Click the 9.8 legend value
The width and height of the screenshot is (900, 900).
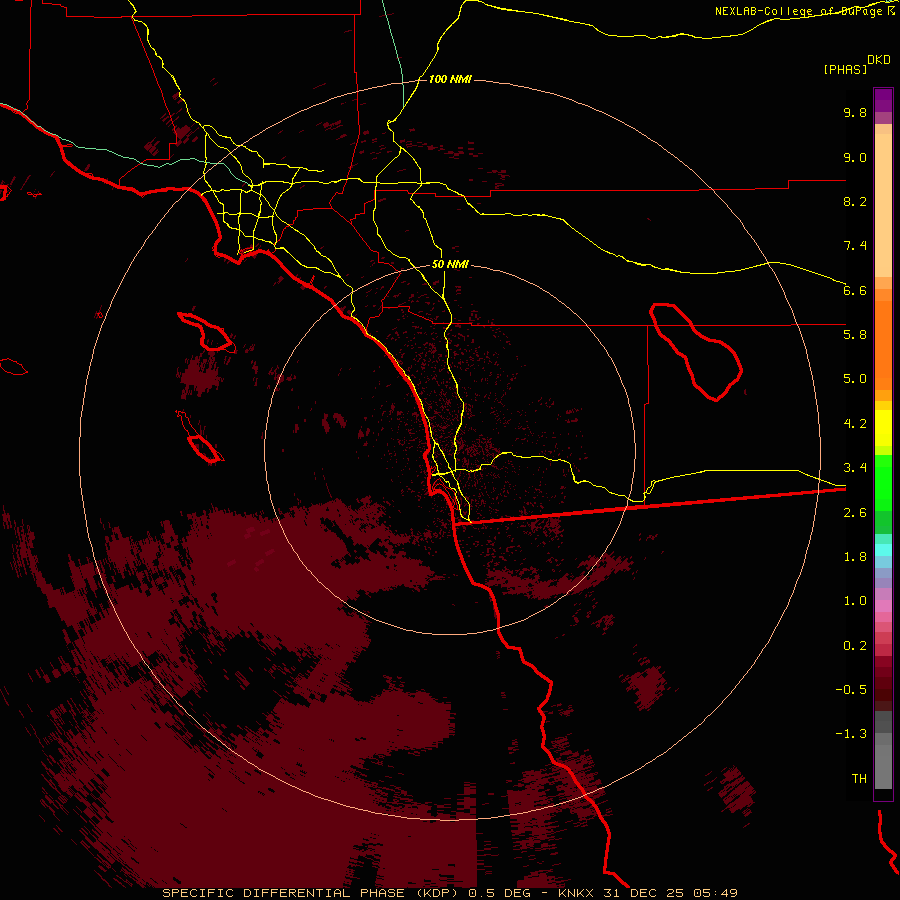pos(855,112)
